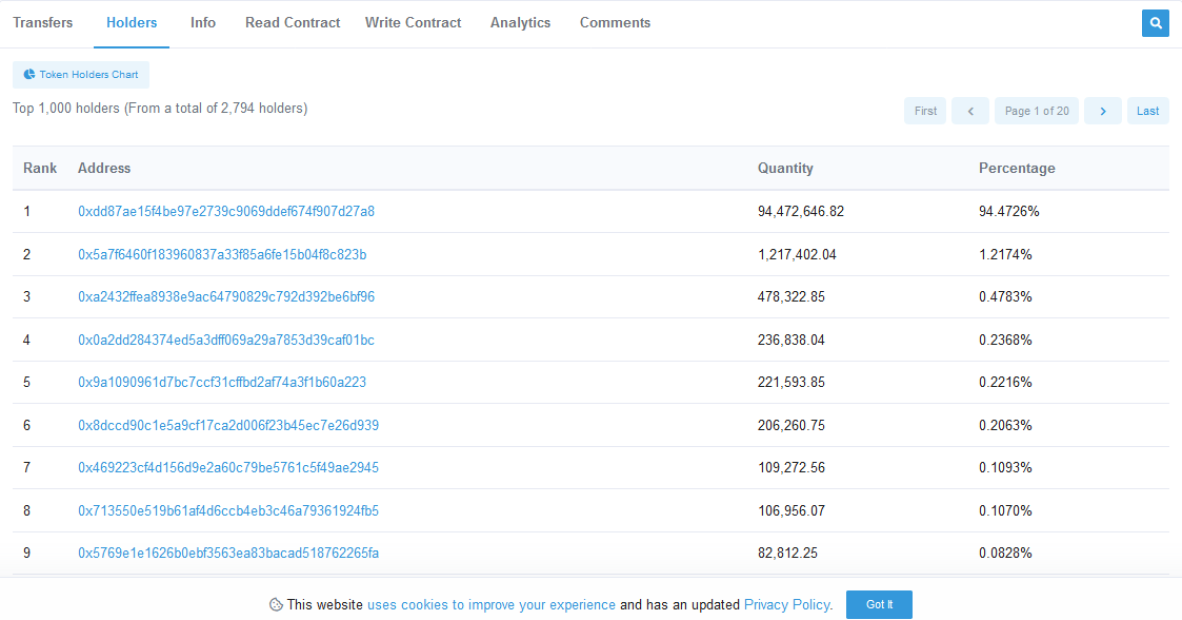Open rank 7 address 0x469223cf4d15...
This screenshot has width=1182, height=620.
228,468
